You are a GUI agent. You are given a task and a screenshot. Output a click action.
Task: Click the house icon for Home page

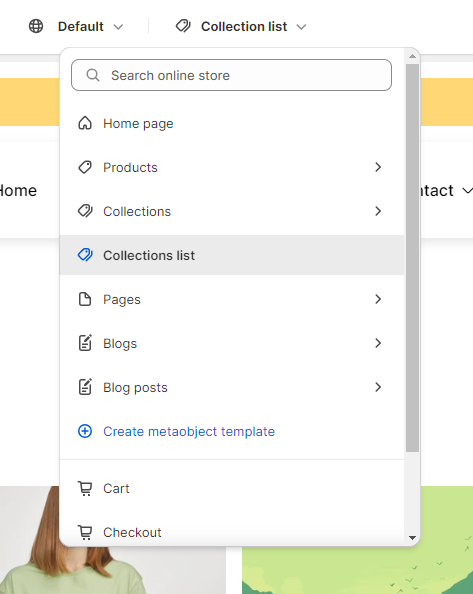85,123
